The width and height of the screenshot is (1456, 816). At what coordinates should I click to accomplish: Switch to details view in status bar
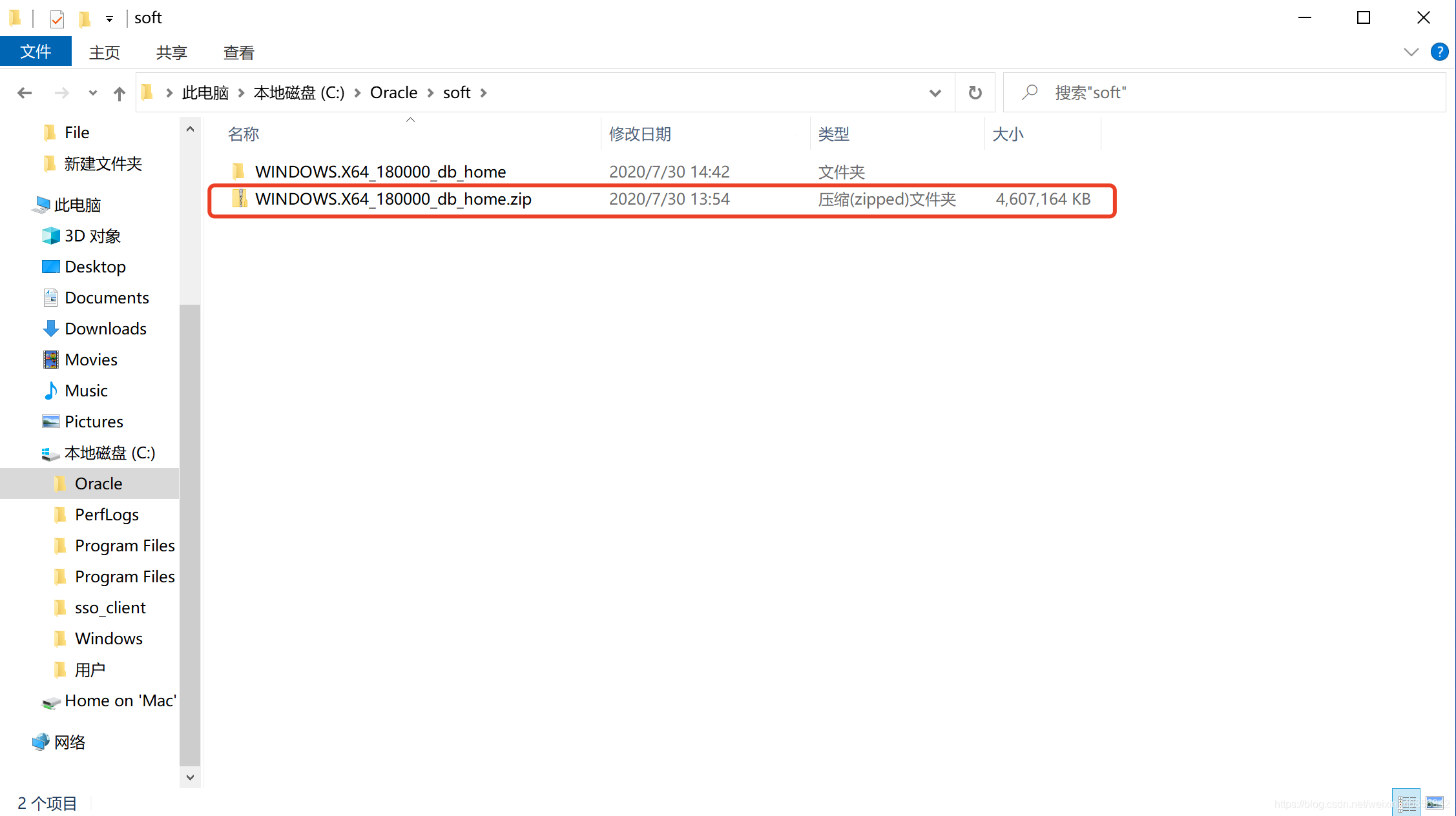point(1406,802)
